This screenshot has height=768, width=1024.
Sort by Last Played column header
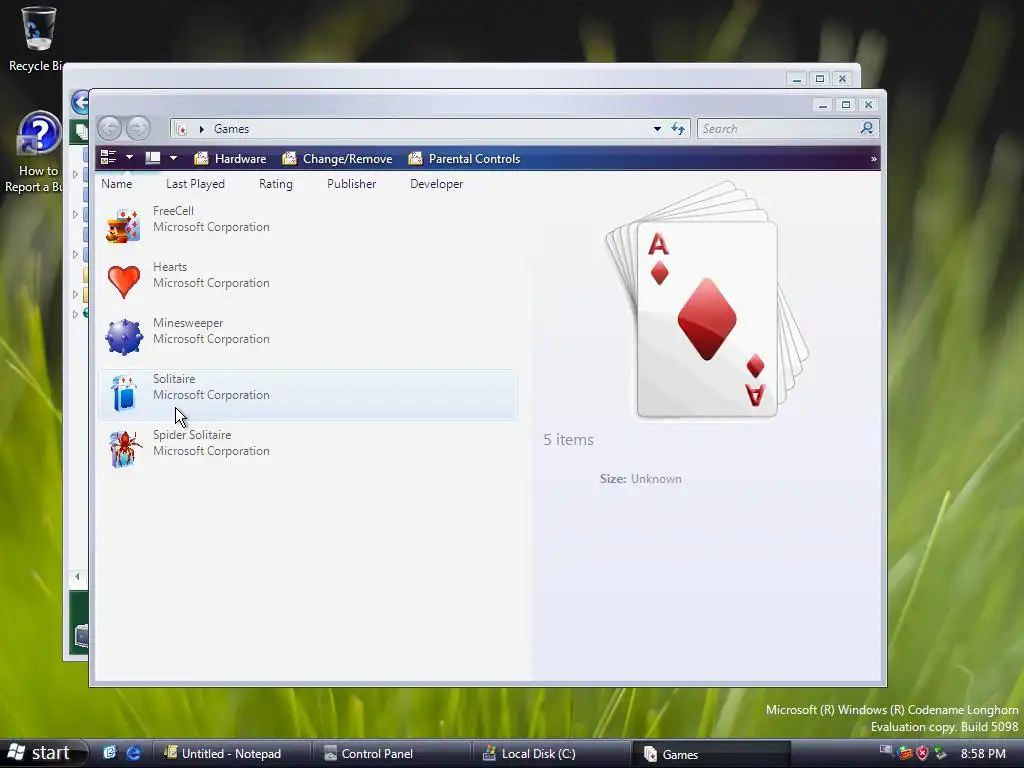195,184
